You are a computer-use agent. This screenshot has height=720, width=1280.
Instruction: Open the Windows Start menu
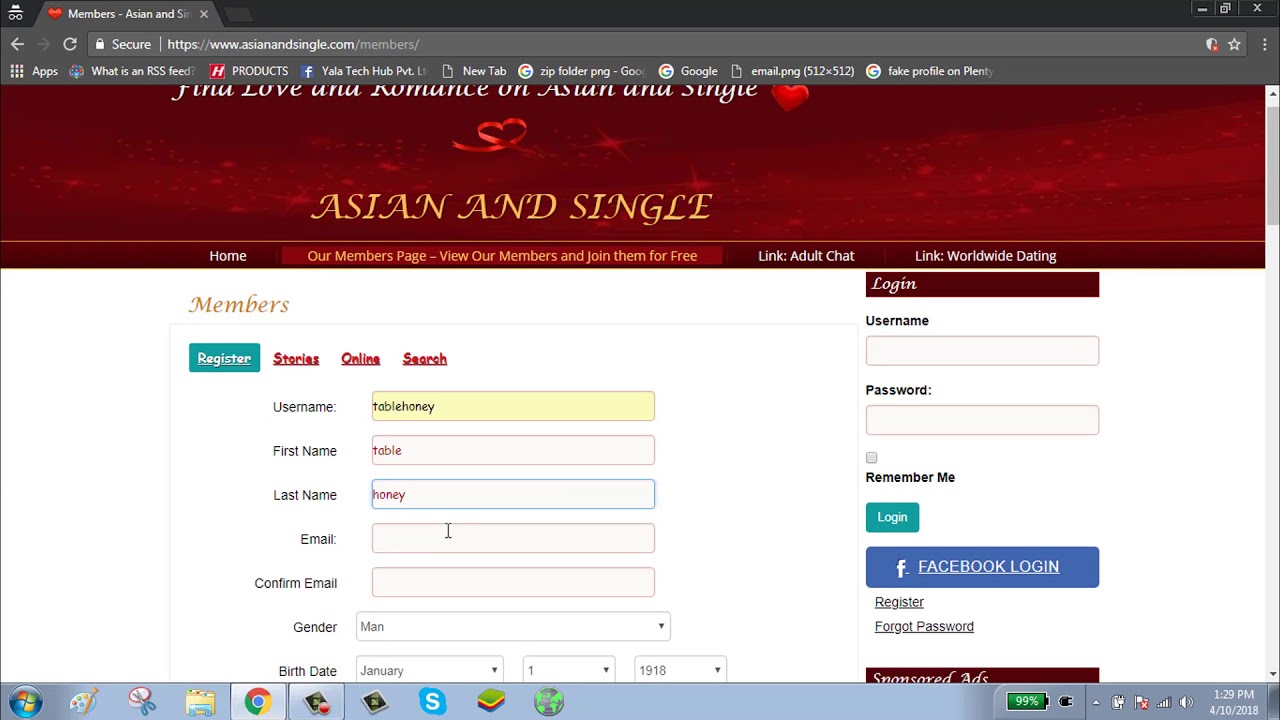click(x=26, y=702)
